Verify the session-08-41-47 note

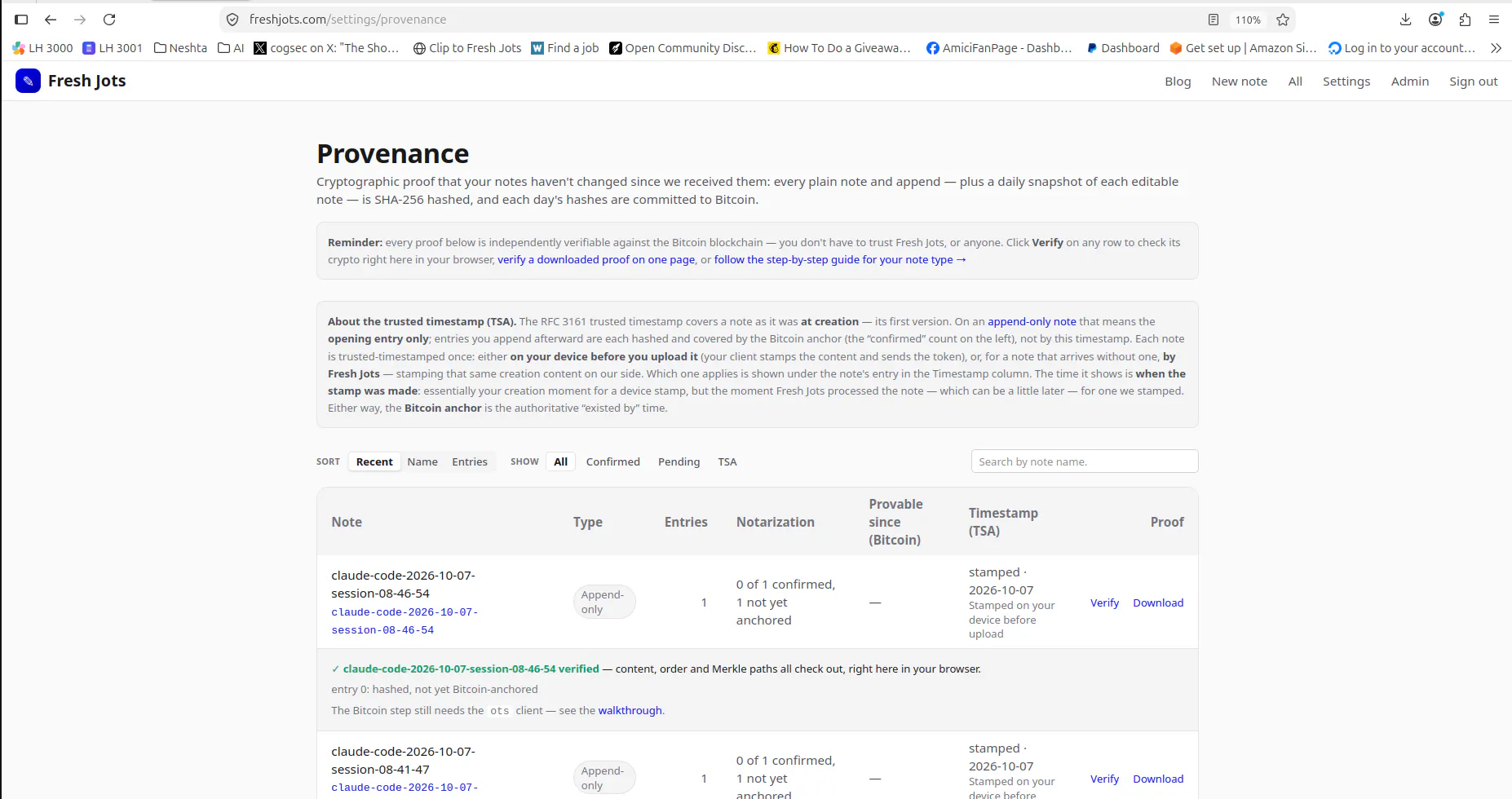pos(1104,779)
